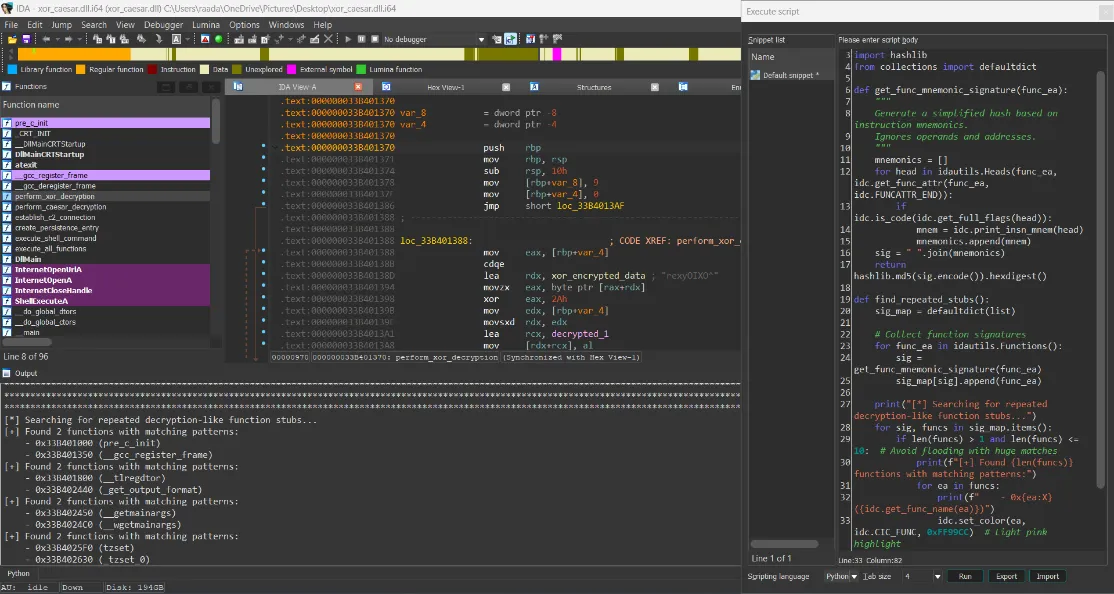This screenshot has height=594, width=1114.
Task: Click the Hex View-1 tab icon
Action: [x=386, y=87]
